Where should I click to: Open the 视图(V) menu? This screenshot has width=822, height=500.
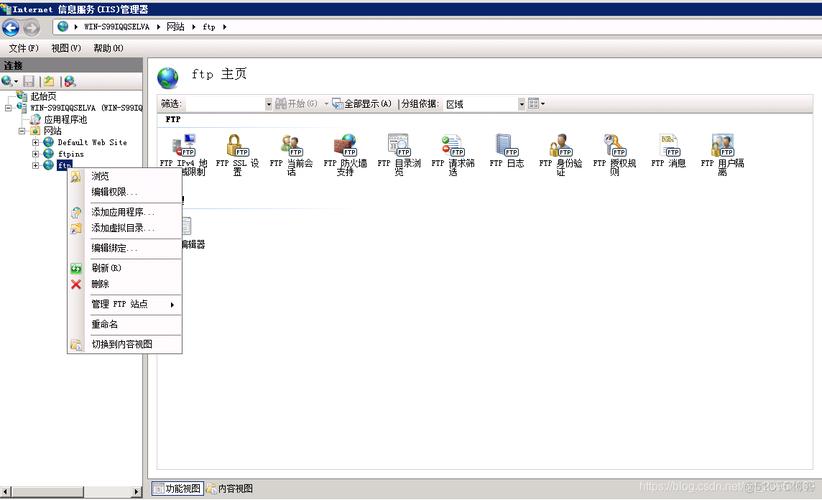(x=66, y=48)
